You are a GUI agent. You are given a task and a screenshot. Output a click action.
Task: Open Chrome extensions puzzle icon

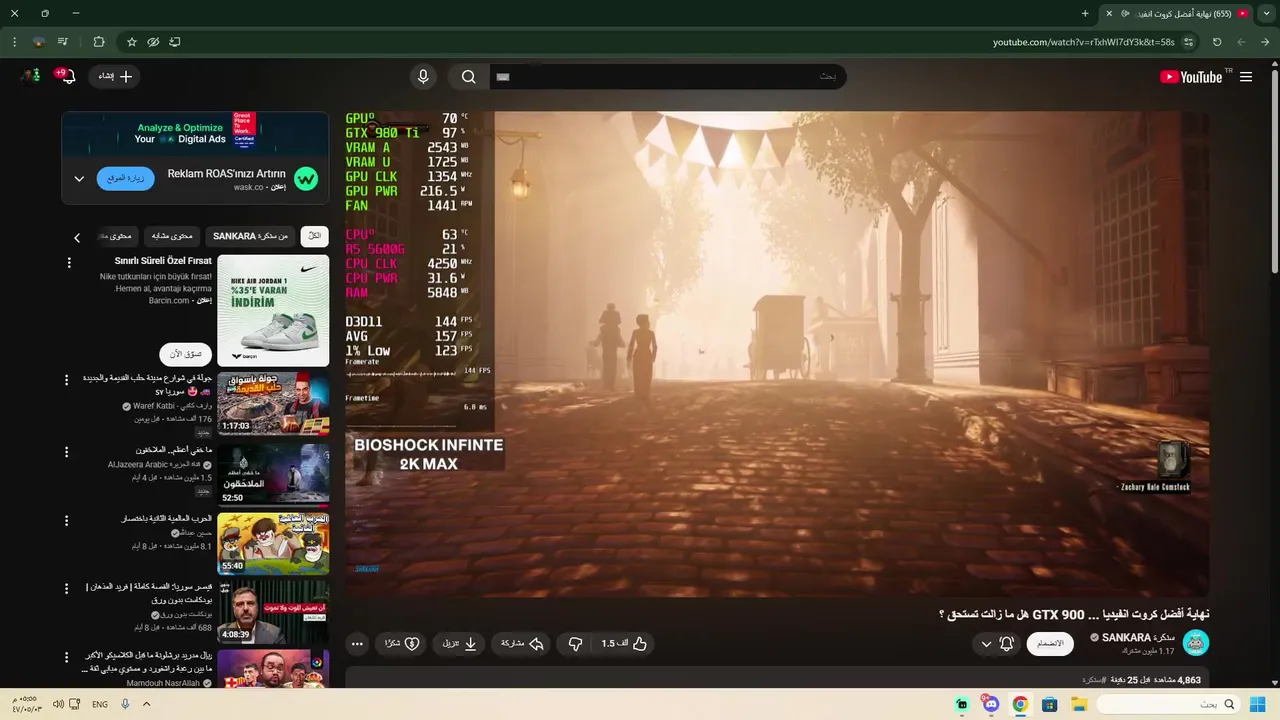[x=98, y=42]
